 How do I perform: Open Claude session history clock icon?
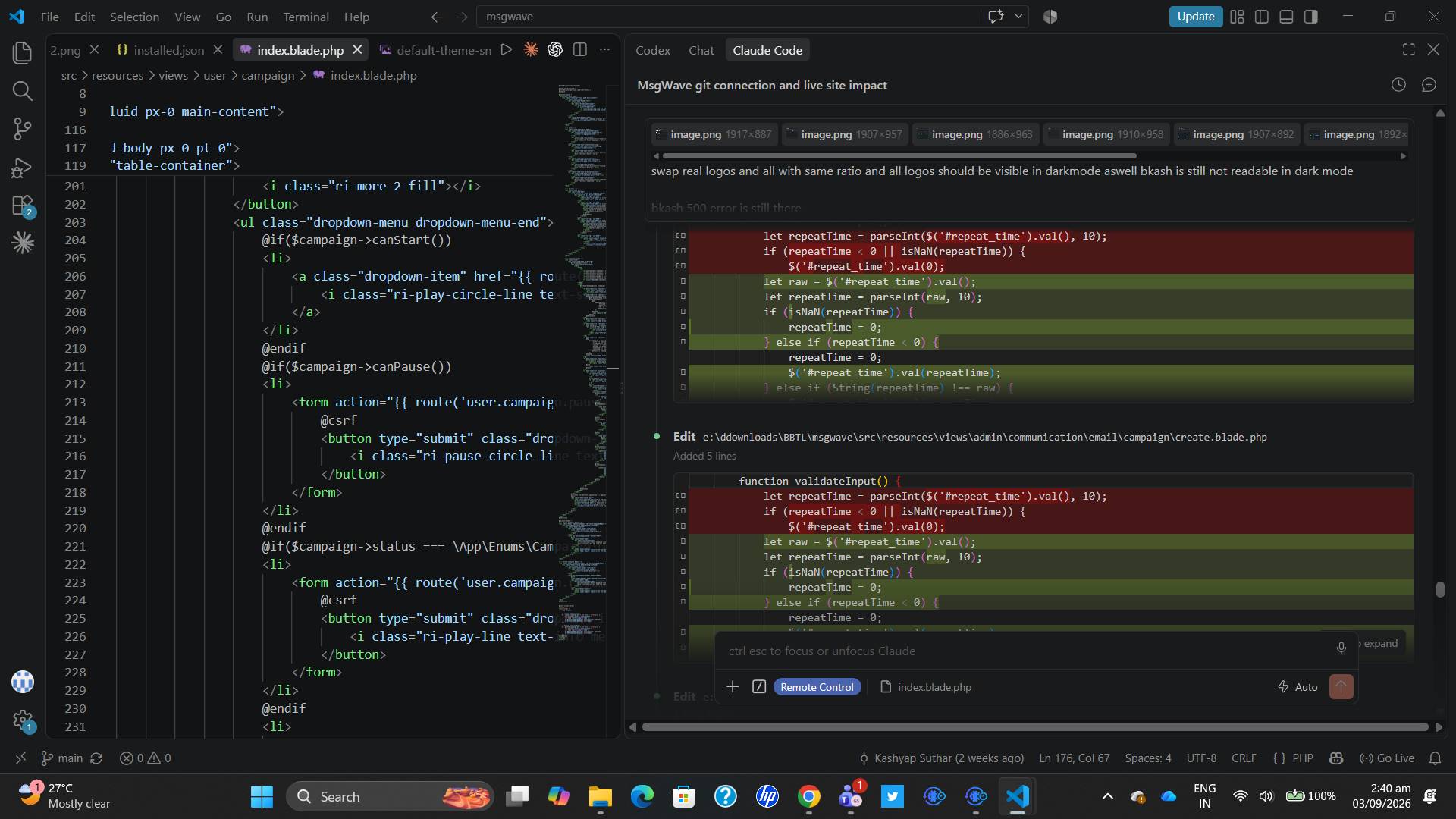1398,85
